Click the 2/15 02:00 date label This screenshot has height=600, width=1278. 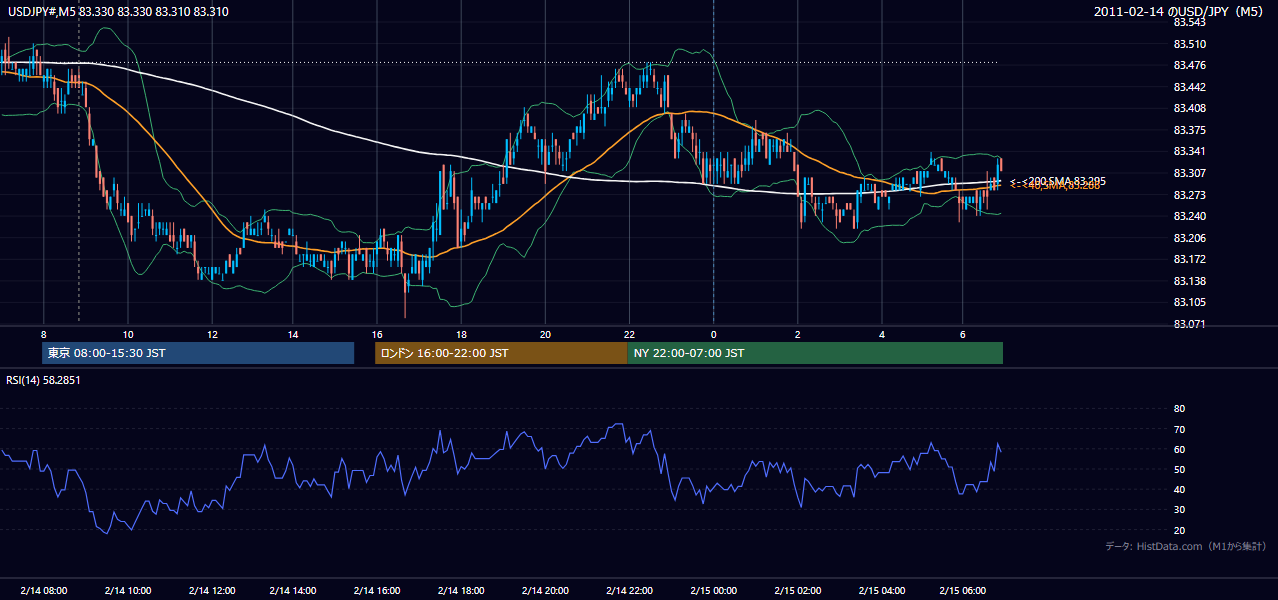797,591
